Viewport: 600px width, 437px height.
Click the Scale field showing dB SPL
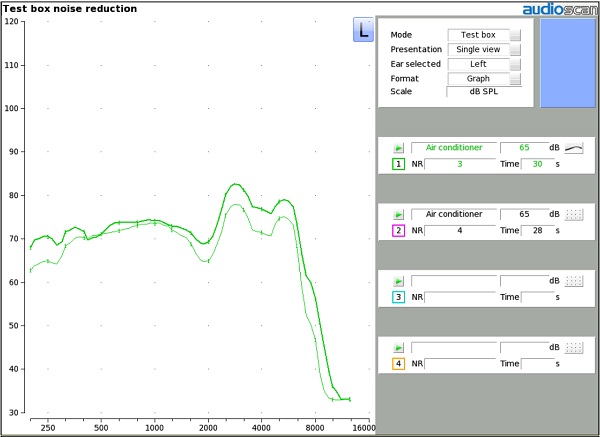point(484,92)
